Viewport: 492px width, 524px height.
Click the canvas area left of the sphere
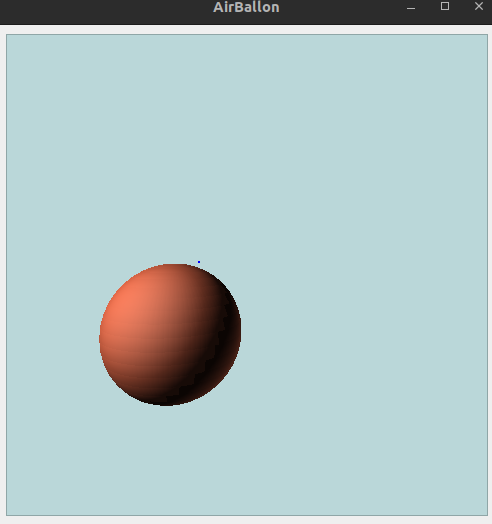pyautogui.click(x=53, y=334)
